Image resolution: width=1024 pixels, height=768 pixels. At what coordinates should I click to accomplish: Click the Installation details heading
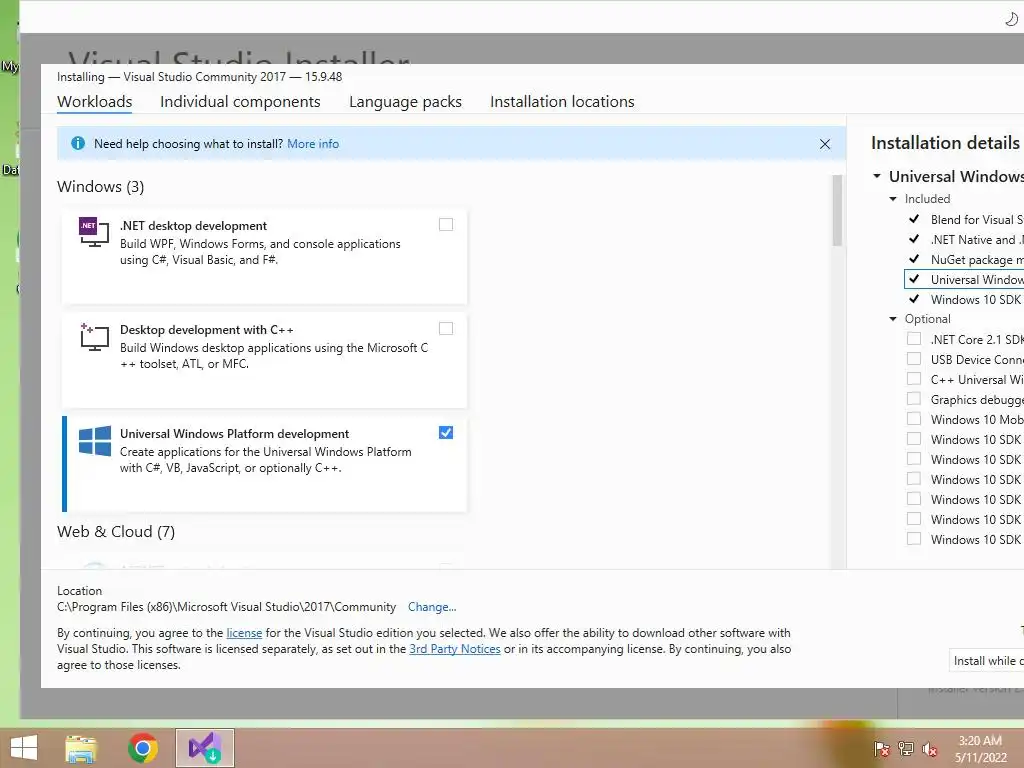click(x=946, y=143)
